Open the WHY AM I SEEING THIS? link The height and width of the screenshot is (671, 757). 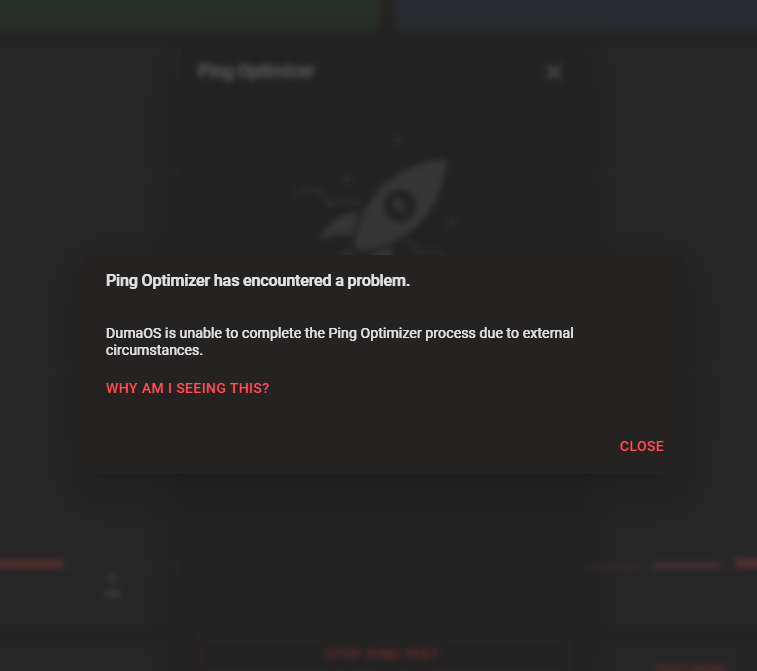click(187, 388)
